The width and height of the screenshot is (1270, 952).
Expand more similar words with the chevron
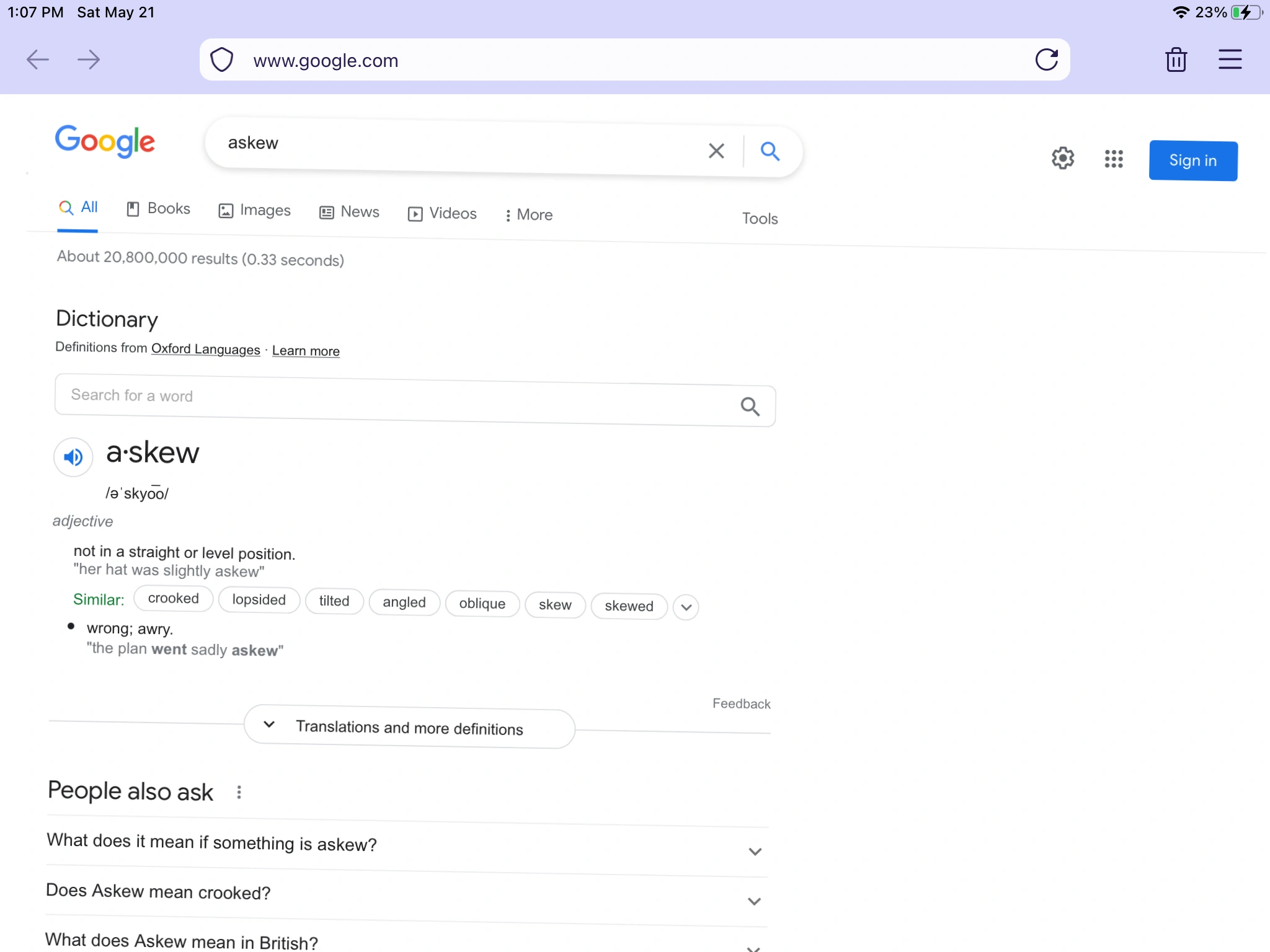[x=686, y=607]
